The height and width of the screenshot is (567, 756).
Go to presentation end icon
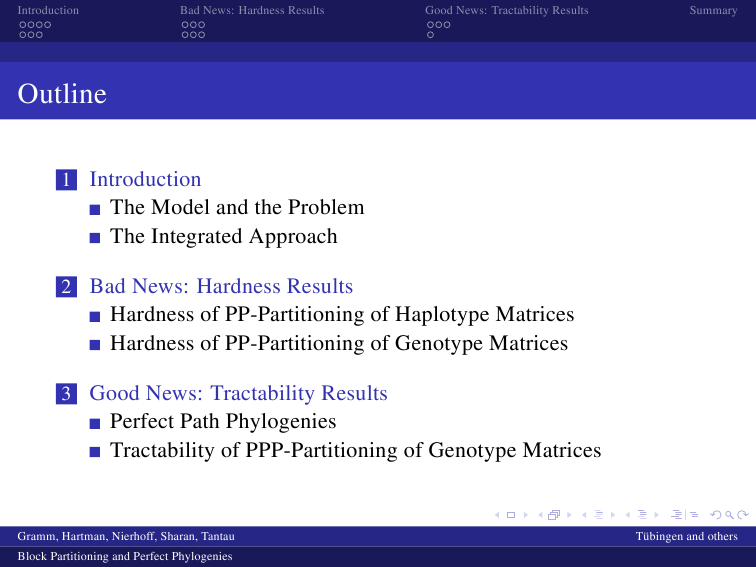coord(694,515)
